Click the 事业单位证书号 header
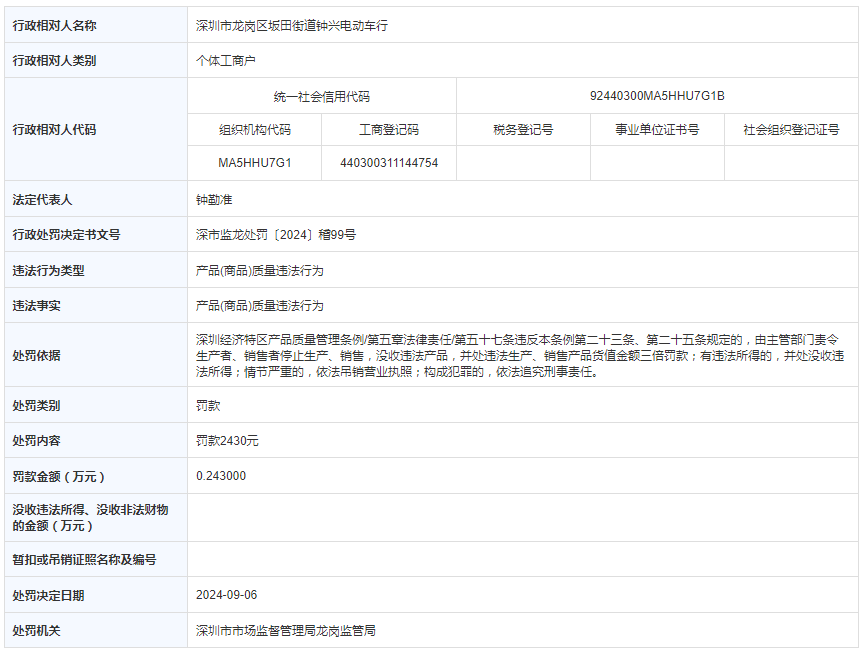 tap(657, 130)
